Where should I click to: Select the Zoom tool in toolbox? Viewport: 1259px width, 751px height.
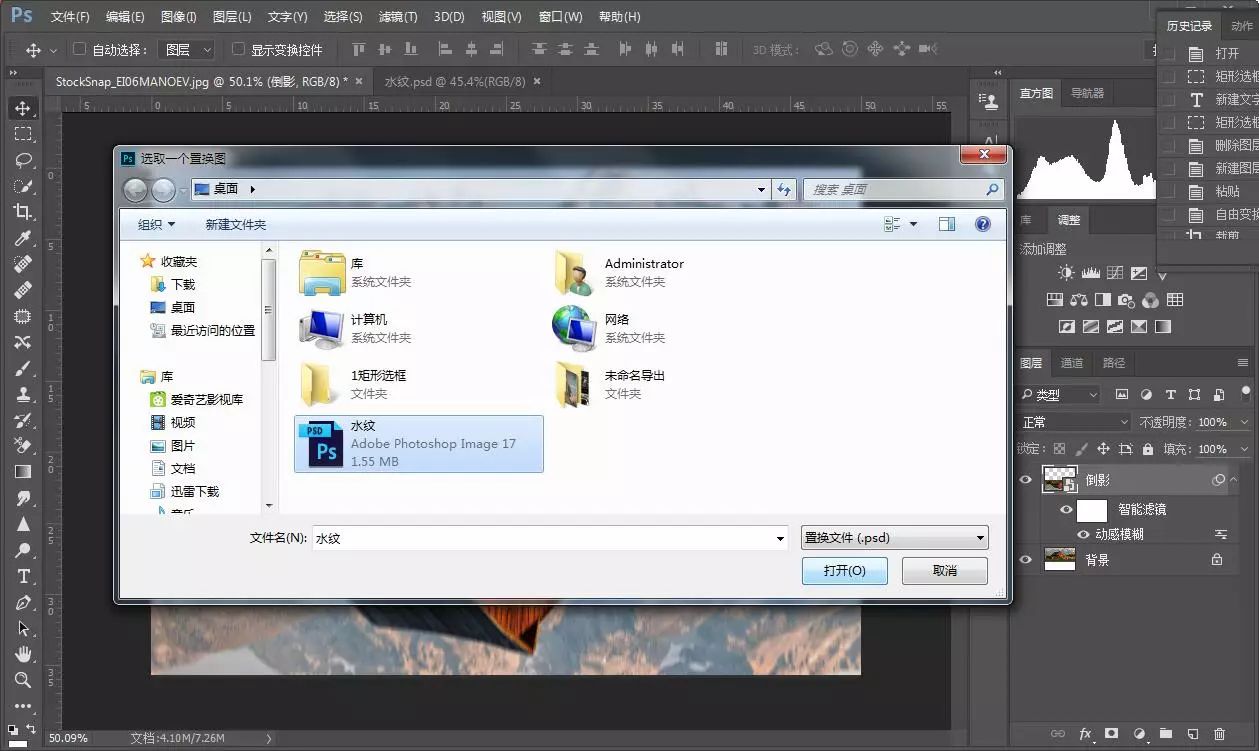22,680
